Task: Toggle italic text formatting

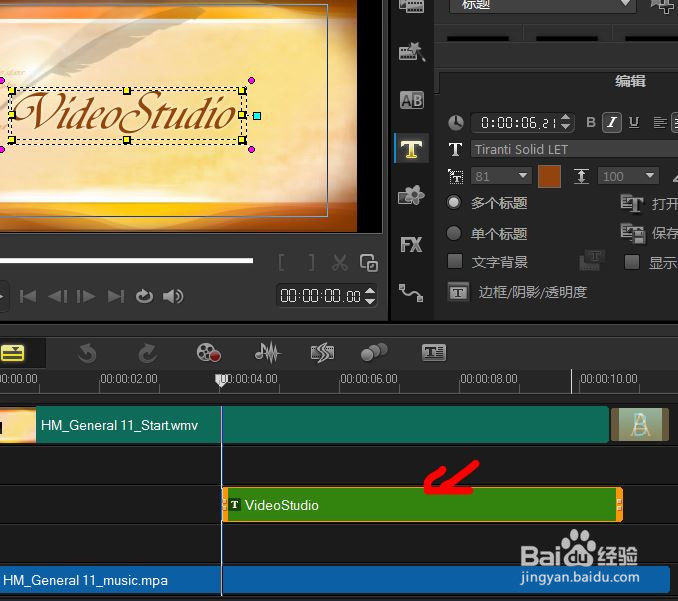Action: tap(612, 122)
